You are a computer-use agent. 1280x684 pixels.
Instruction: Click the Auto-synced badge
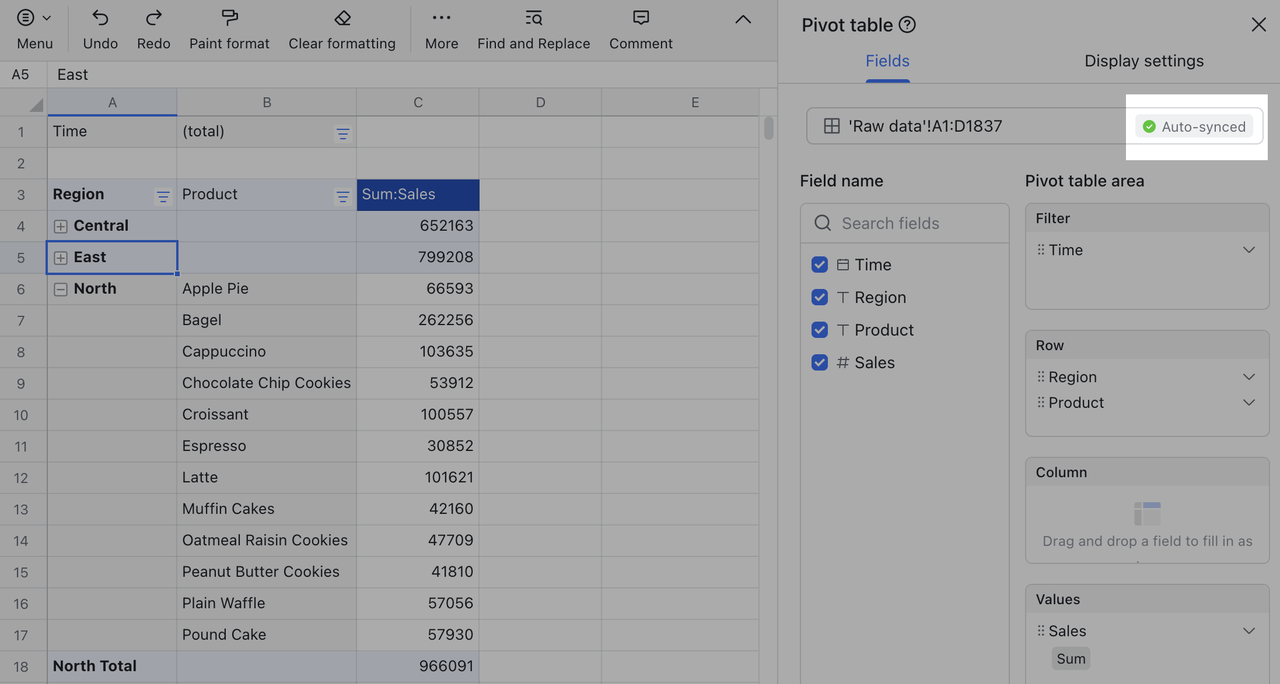pos(1196,126)
